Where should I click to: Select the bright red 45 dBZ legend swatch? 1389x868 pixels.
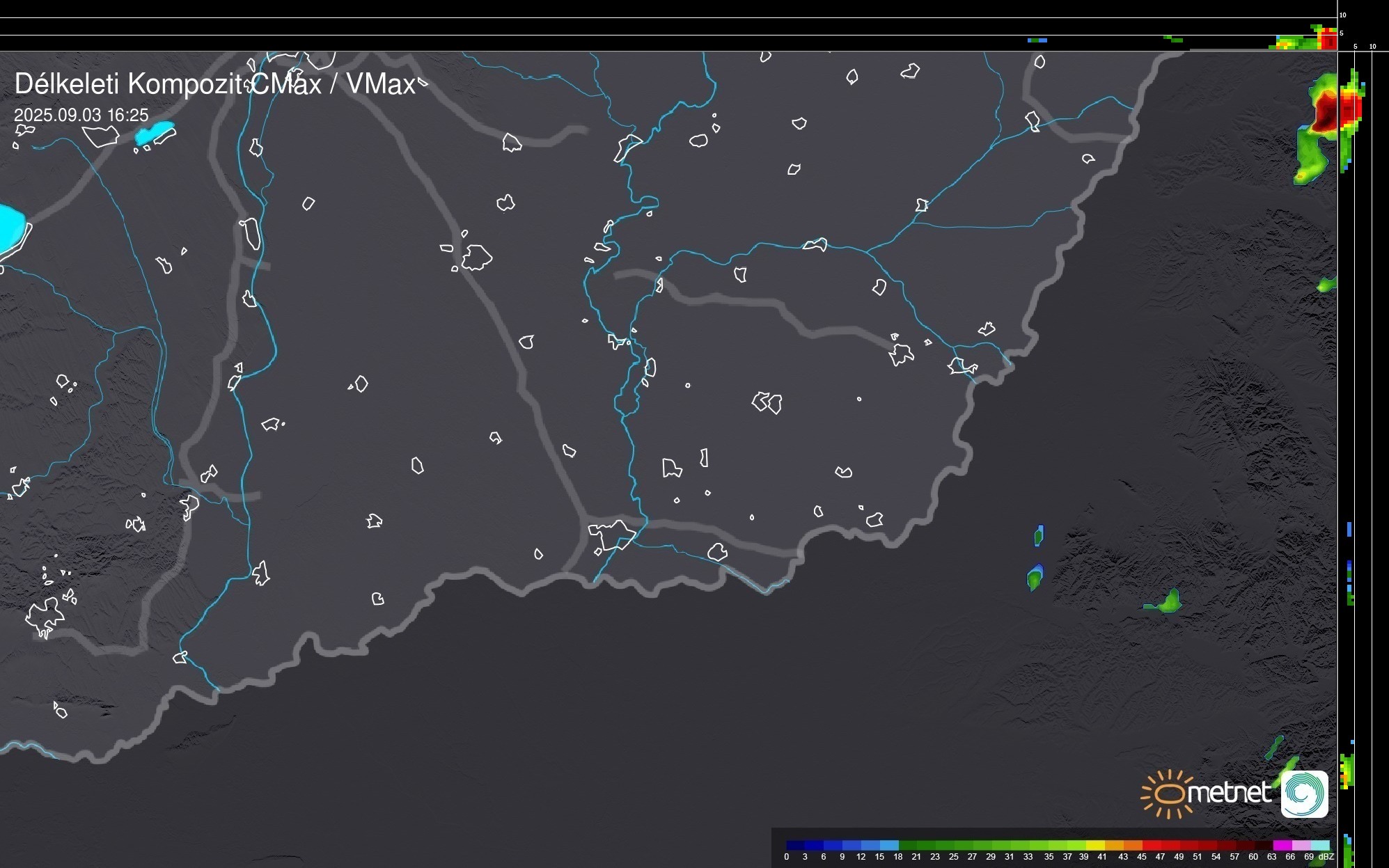1151,845
